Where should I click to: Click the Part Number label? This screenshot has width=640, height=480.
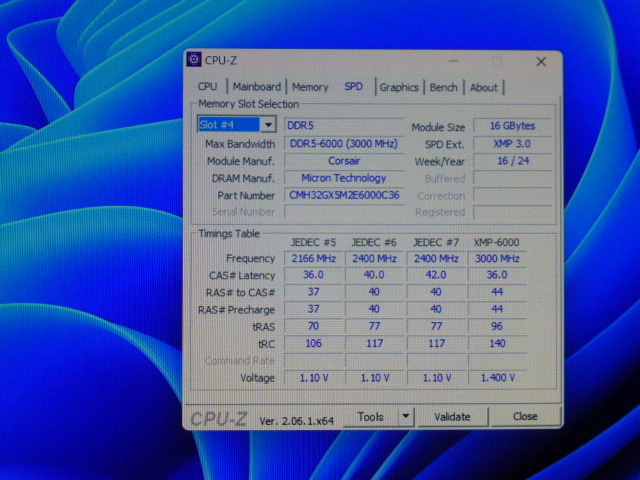click(x=246, y=196)
